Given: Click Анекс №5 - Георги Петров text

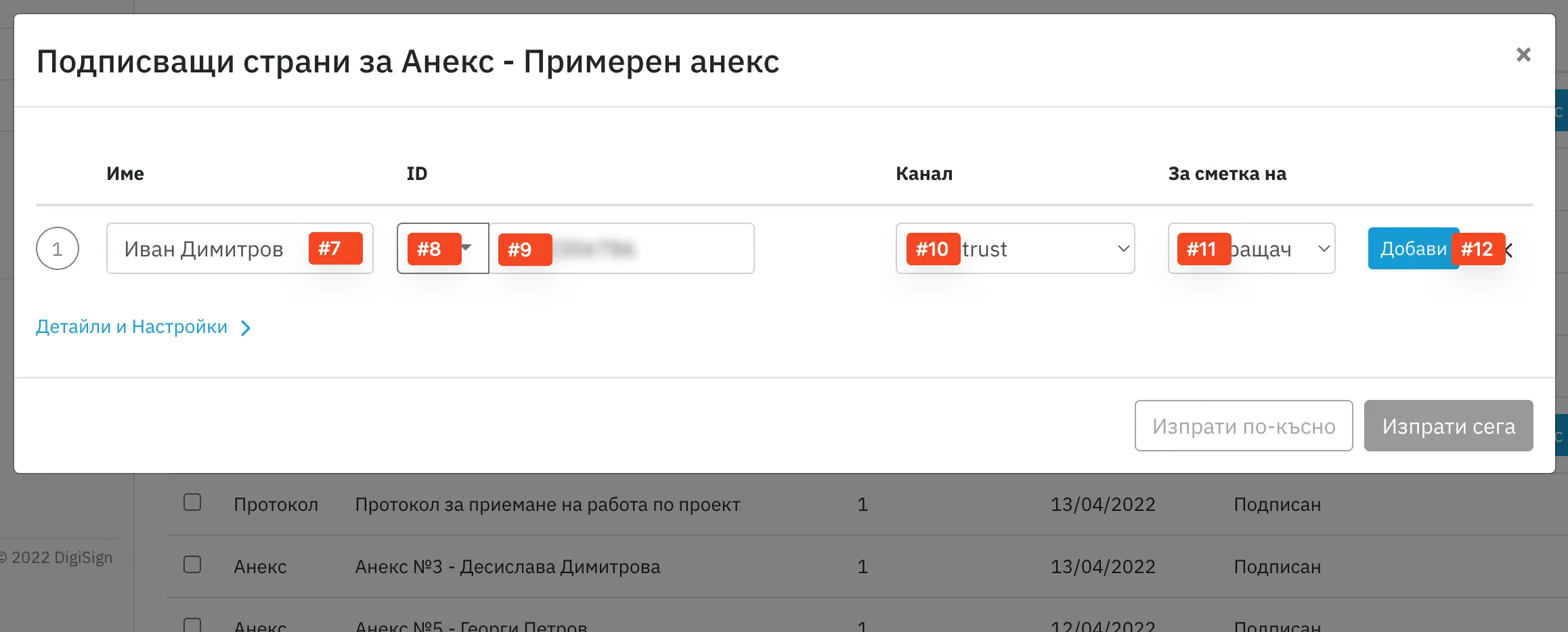Looking at the screenshot, I should [471, 626].
